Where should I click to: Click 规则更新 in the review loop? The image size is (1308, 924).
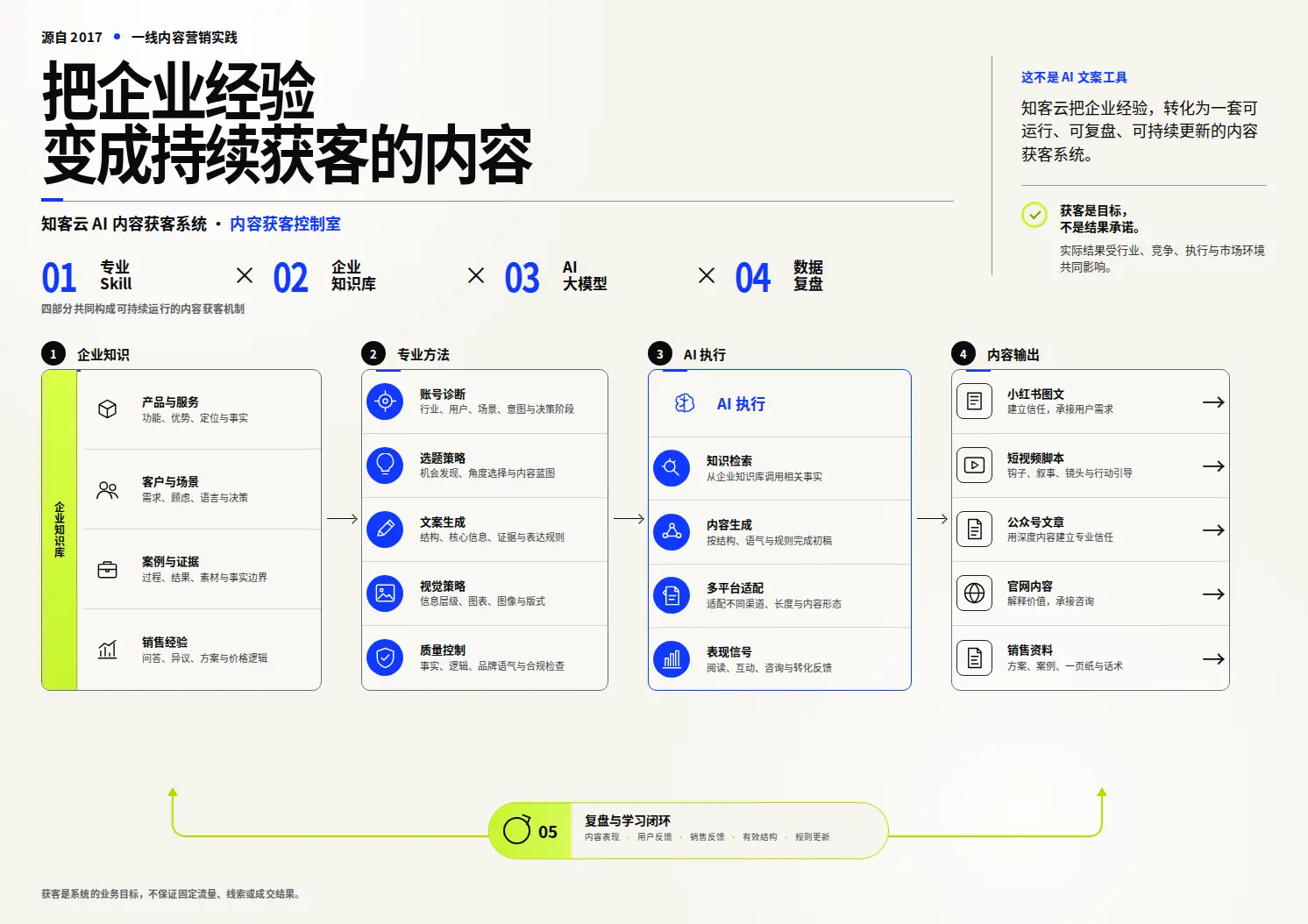pos(813,837)
